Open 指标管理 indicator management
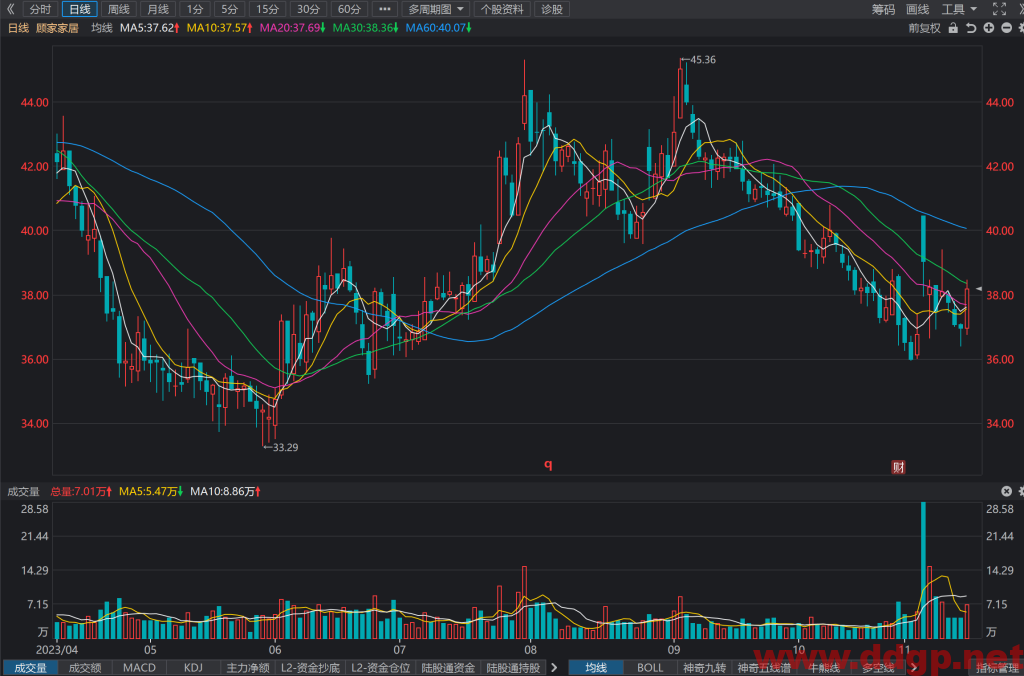The image size is (1024, 676). coord(999,668)
